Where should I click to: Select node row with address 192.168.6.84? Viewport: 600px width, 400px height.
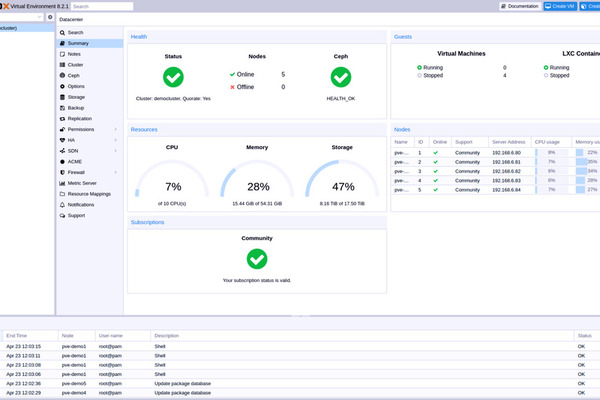pos(496,190)
